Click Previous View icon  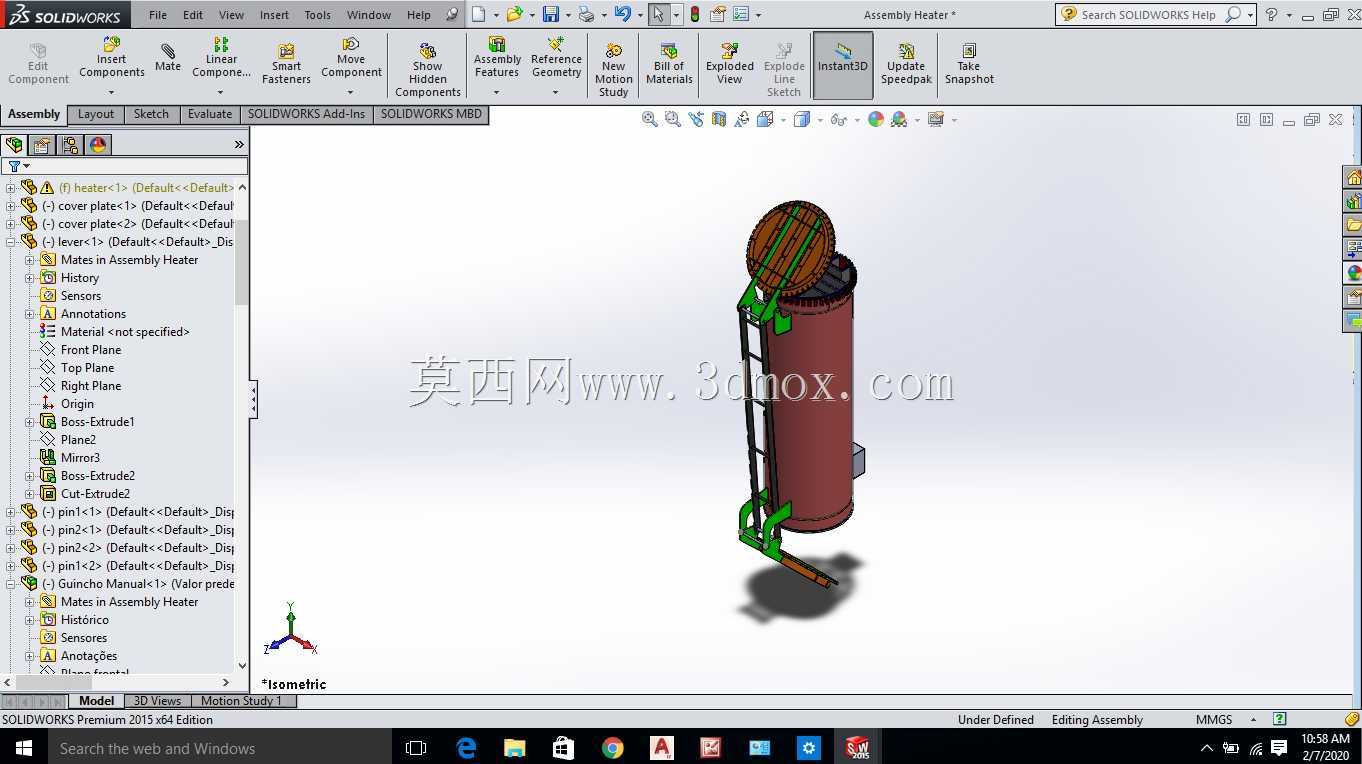click(696, 119)
